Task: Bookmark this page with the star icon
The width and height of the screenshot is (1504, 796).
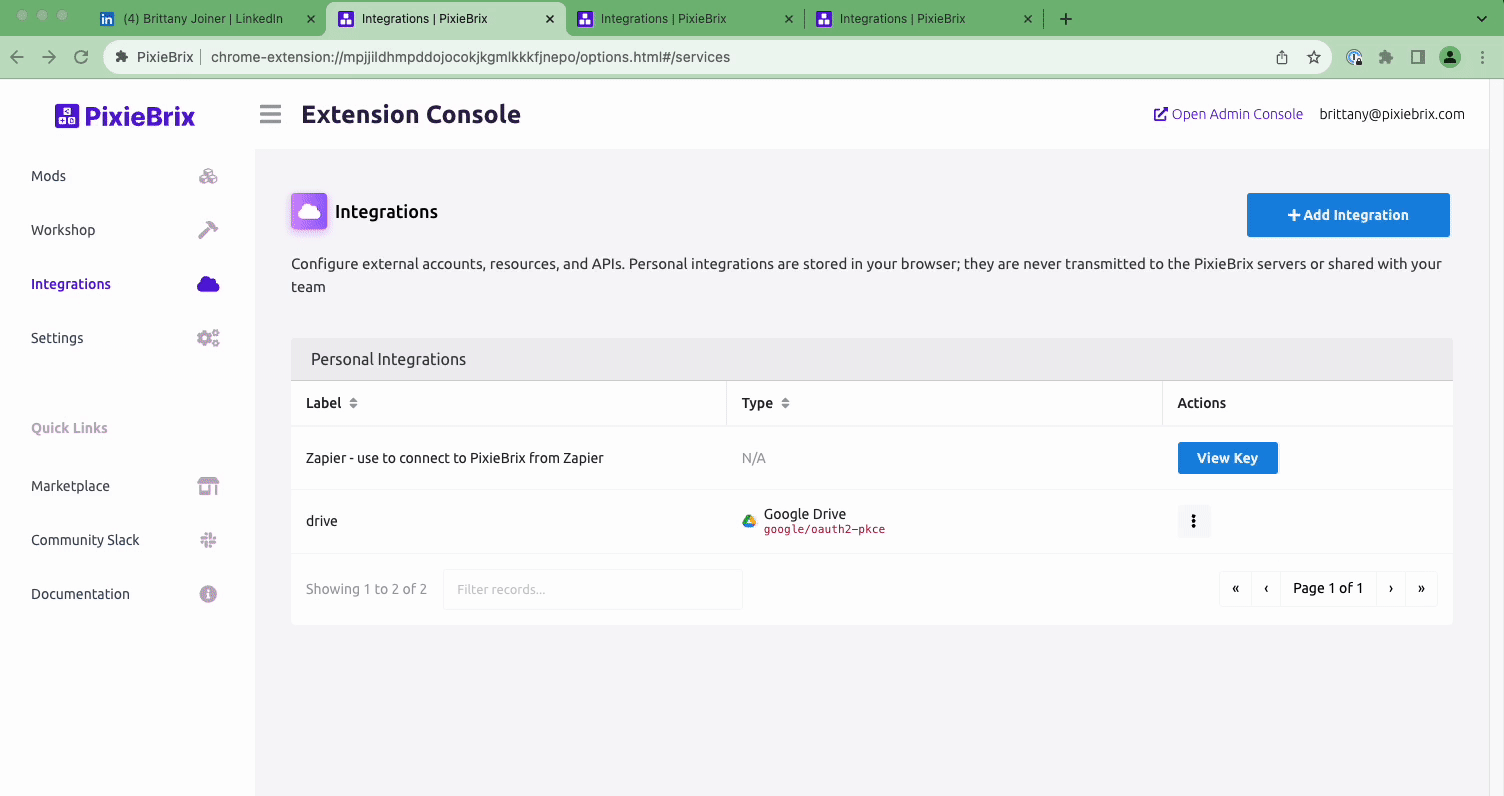Action: (x=1314, y=57)
